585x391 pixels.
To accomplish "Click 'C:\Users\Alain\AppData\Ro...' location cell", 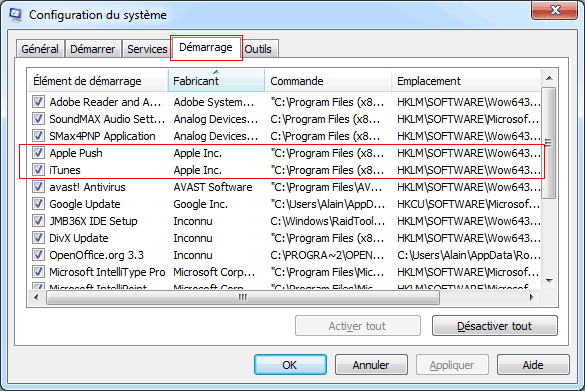I will point(469,255).
